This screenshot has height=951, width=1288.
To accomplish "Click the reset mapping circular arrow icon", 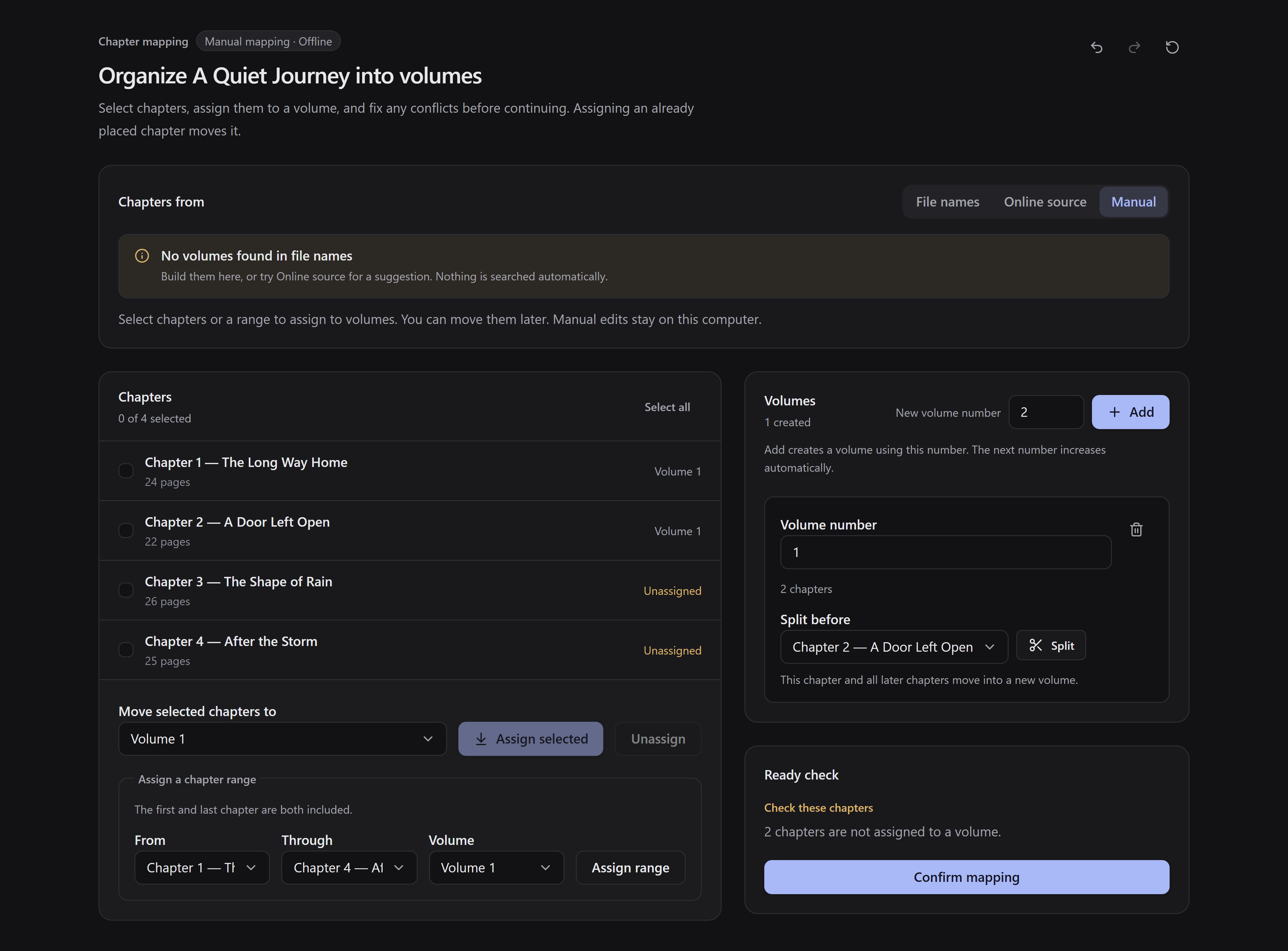I will click(1172, 47).
